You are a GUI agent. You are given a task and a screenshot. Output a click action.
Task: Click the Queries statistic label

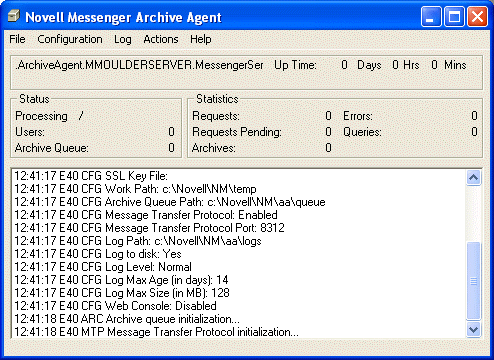click(362, 132)
